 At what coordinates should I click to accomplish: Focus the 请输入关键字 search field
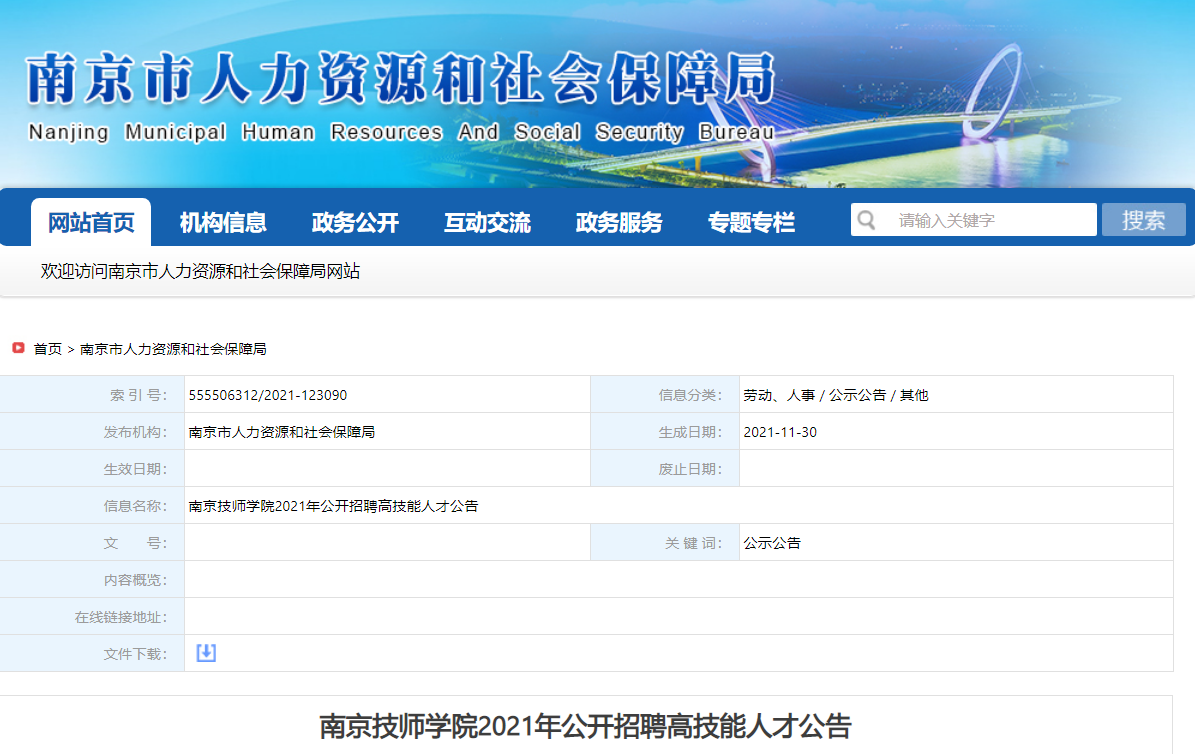pos(974,220)
